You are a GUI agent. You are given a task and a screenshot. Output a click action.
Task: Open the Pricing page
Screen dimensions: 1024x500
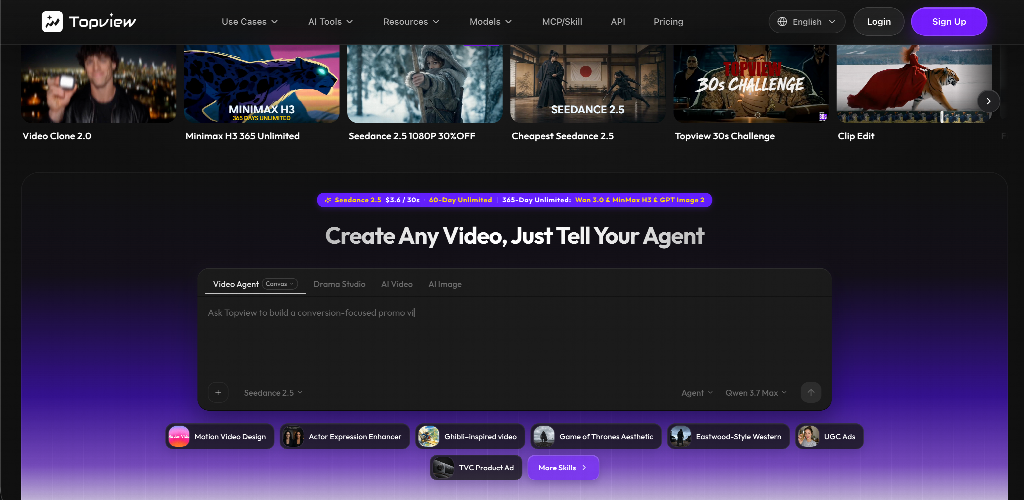pyautogui.click(x=668, y=22)
